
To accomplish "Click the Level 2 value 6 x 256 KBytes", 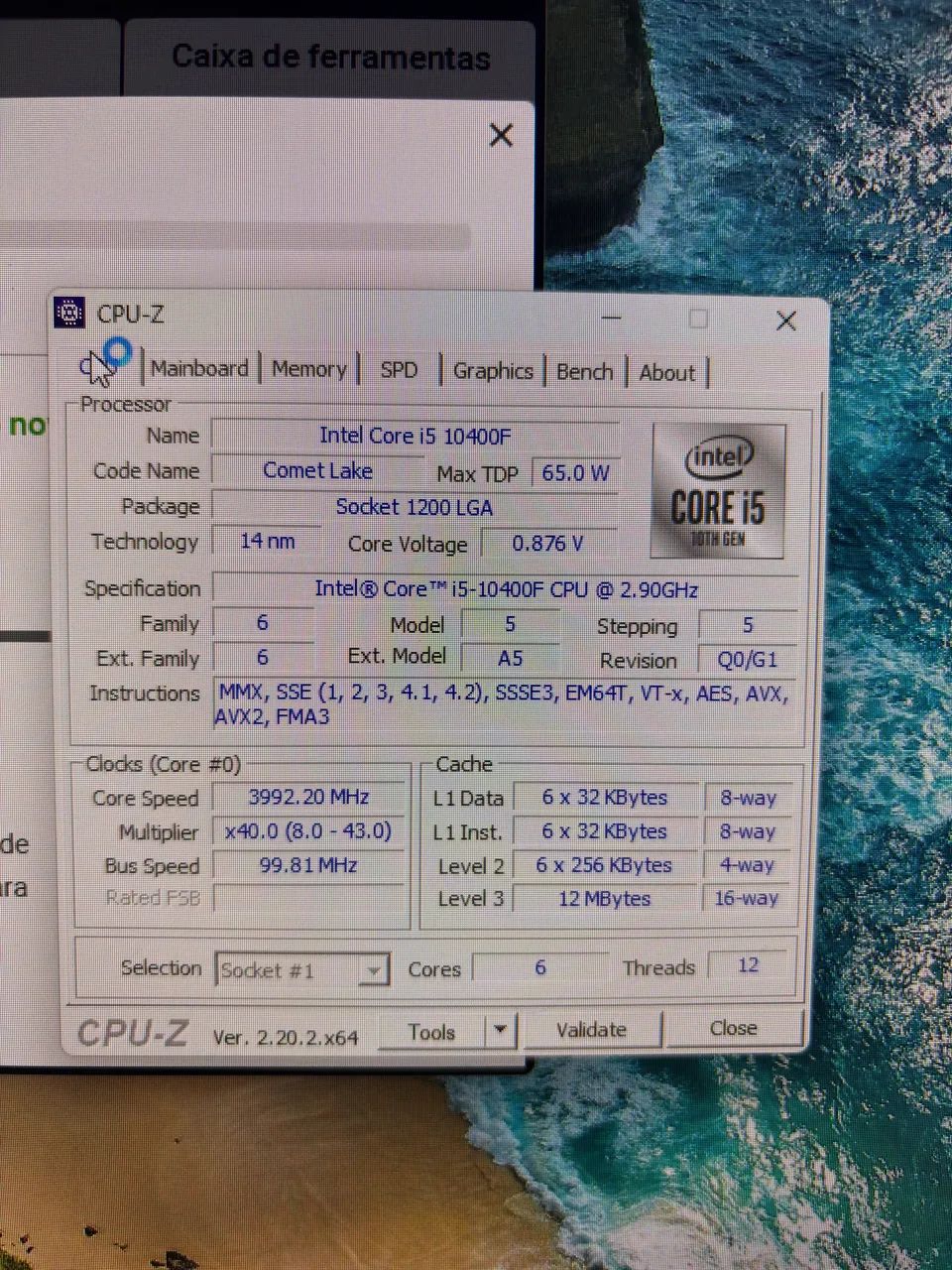I will 605,865.
